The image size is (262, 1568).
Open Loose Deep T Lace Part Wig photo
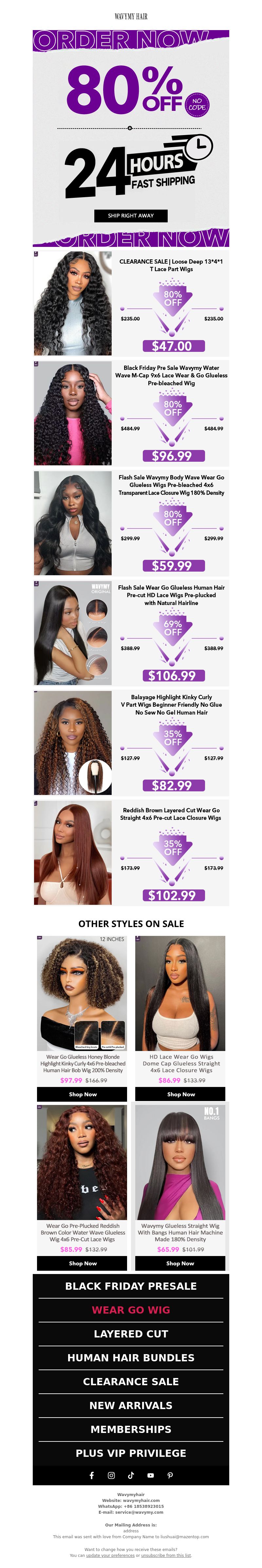(72, 303)
